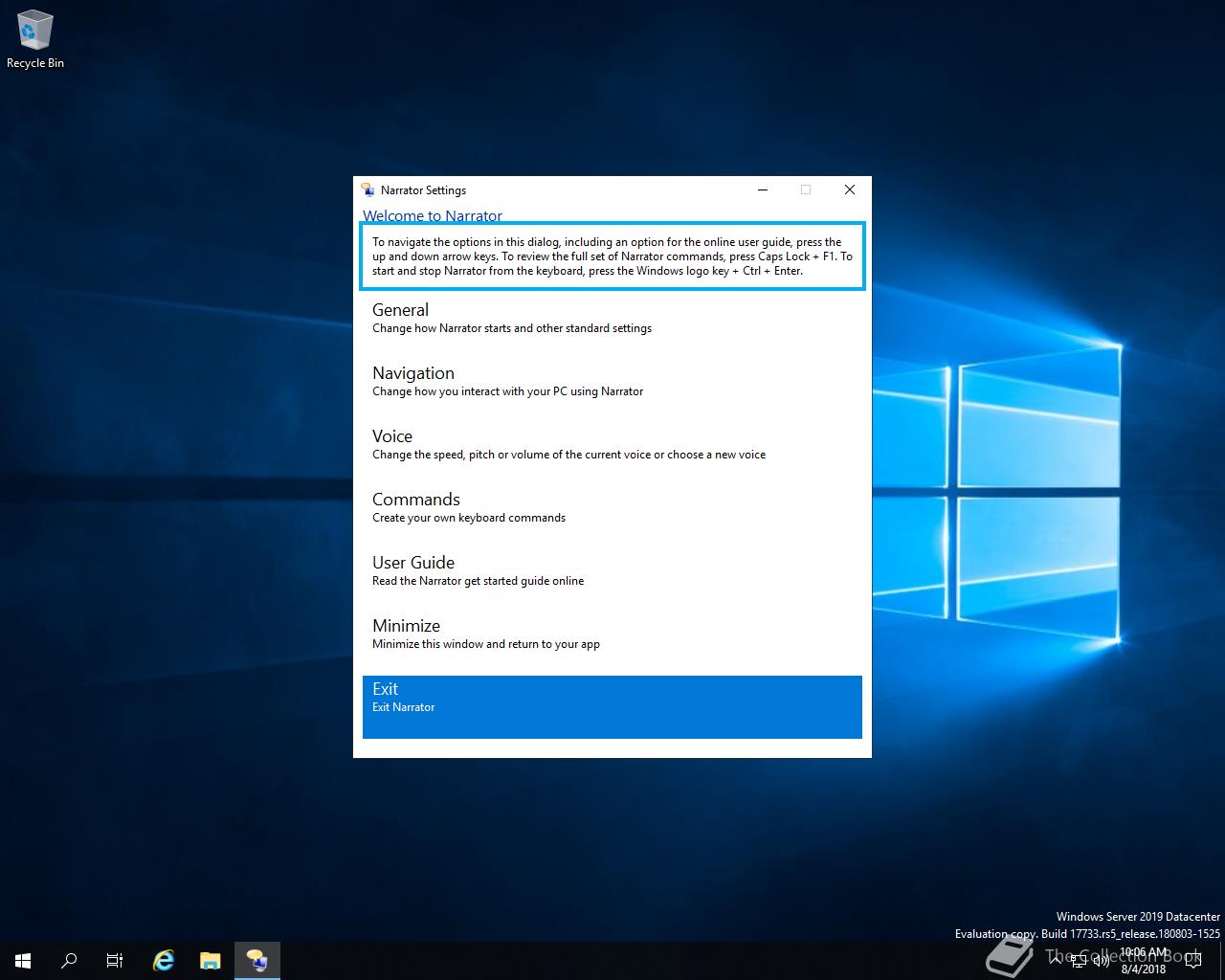Show hidden system tray icons
The height and width of the screenshot is (980, 1225).
point(1056,961)
